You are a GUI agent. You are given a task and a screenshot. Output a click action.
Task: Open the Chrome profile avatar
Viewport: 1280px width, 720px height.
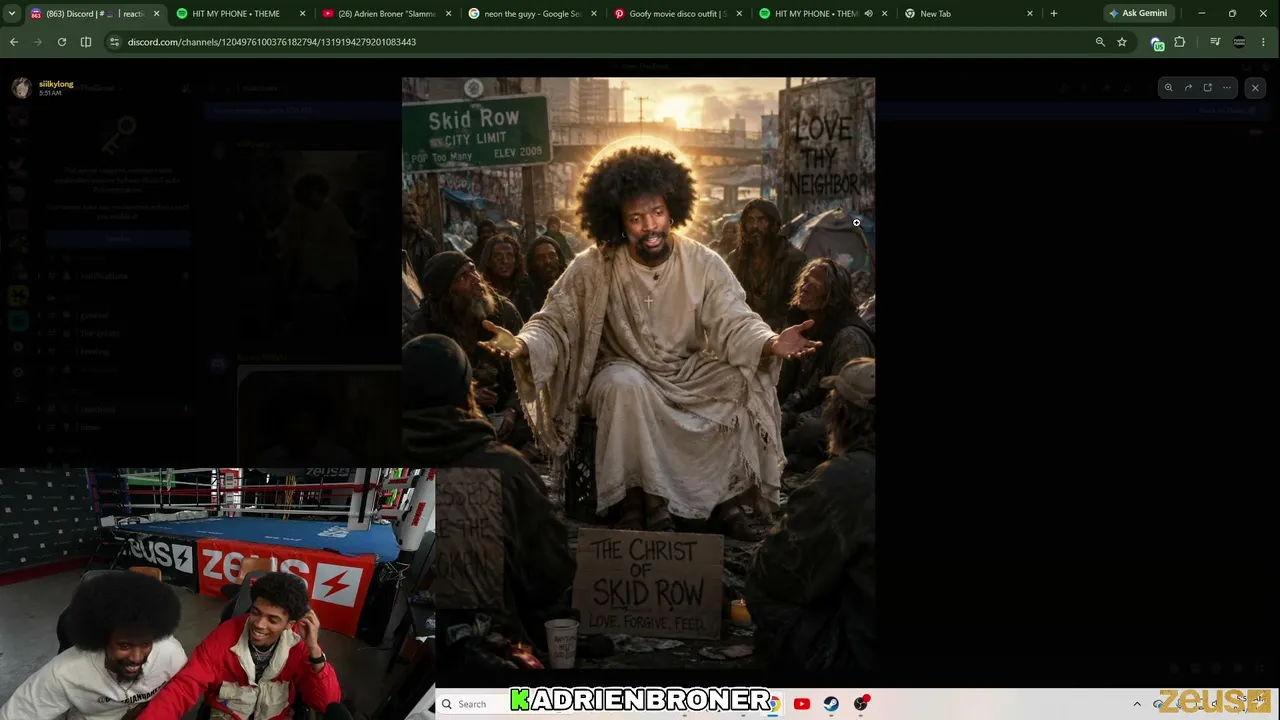pos(1240,42)
